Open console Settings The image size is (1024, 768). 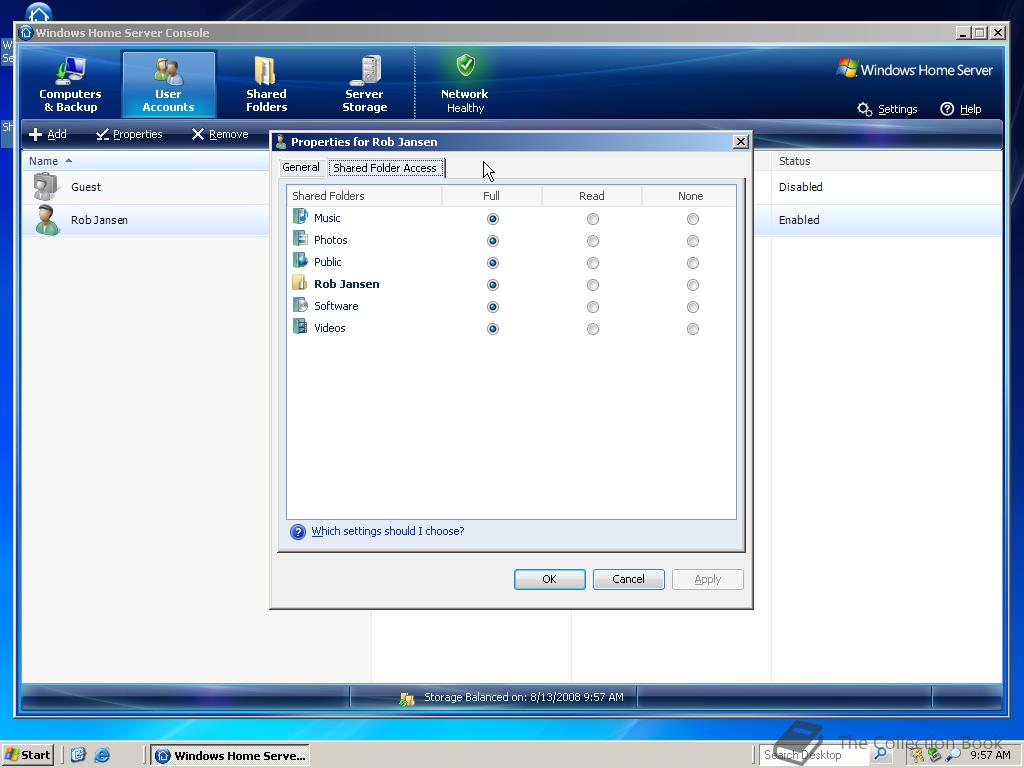[x=888, y=109]
